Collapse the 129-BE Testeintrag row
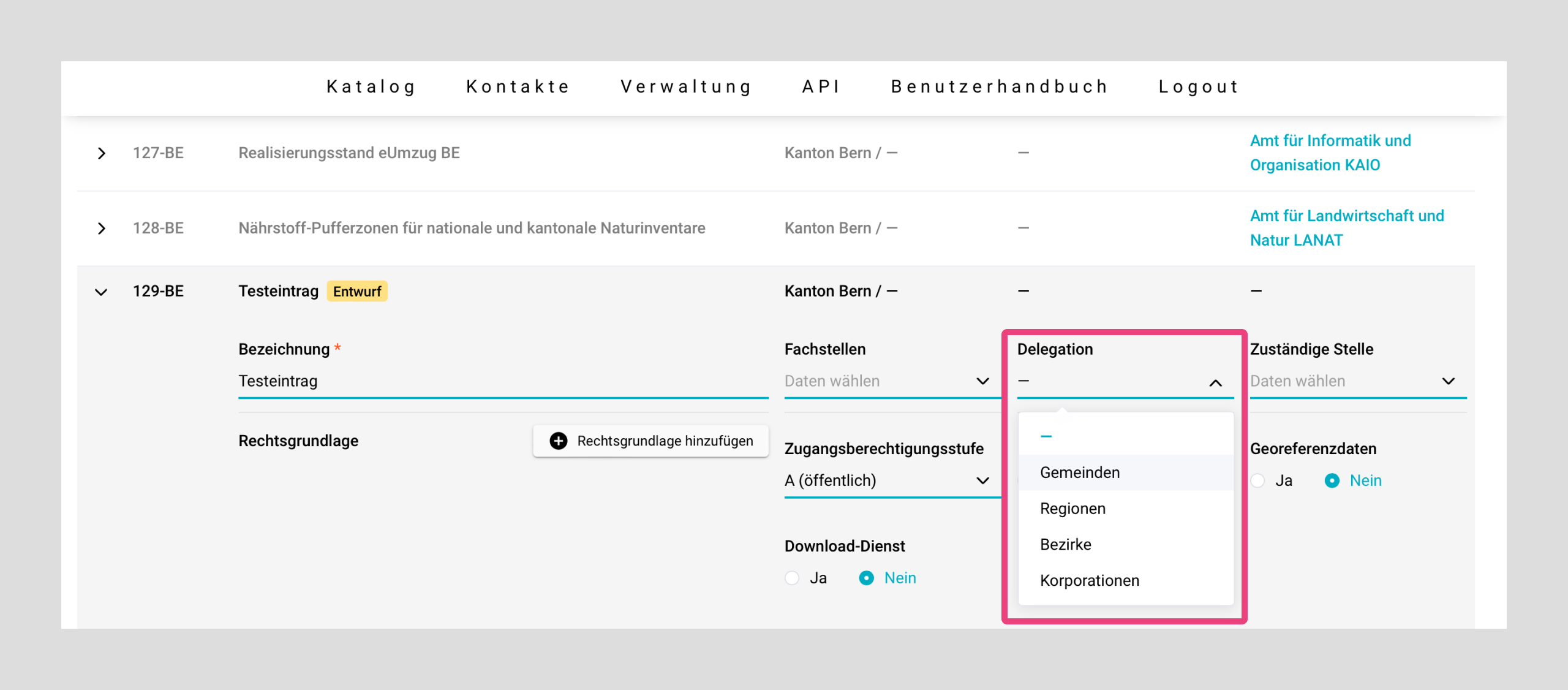The width and height of the screenshot is (1568, 690). (x=101, y=292)
